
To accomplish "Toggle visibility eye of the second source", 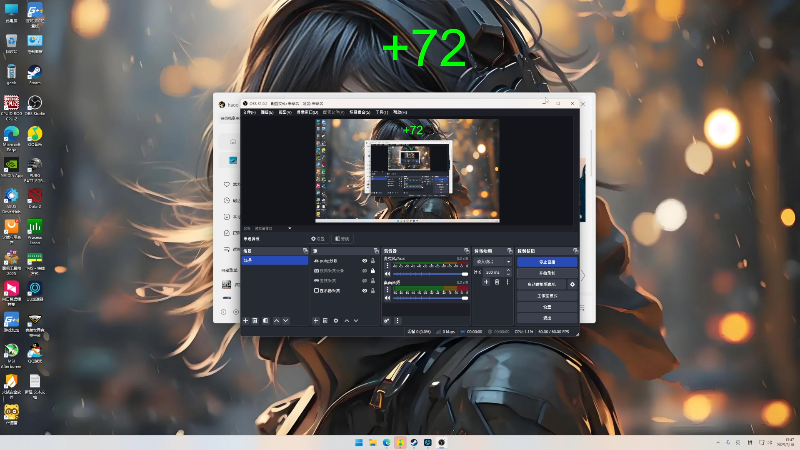I will click(364, 270).
